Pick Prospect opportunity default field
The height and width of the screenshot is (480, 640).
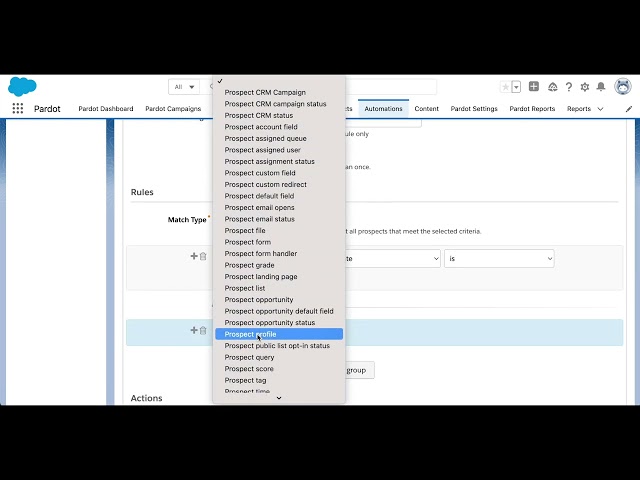(x=279, y=311)
